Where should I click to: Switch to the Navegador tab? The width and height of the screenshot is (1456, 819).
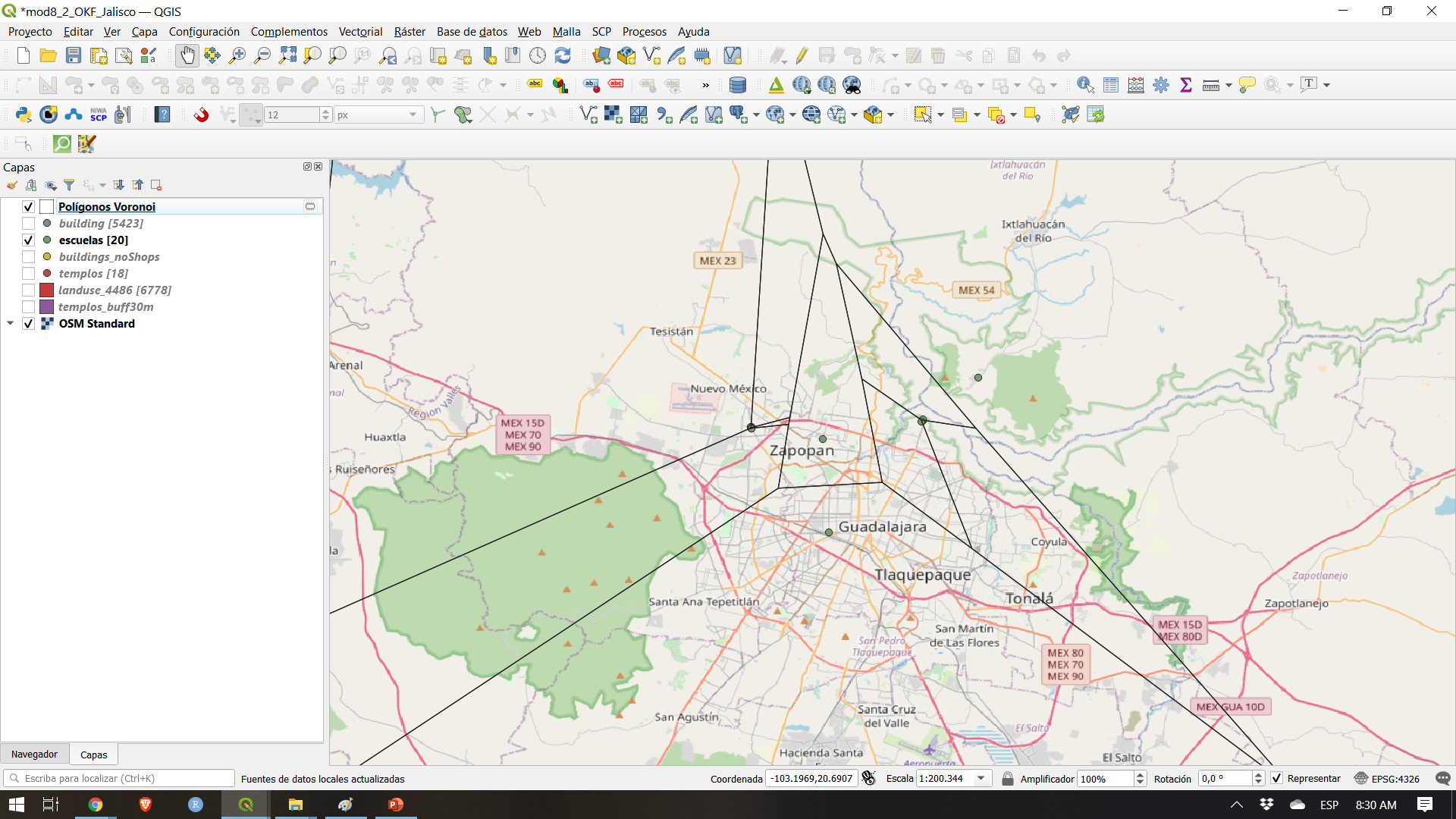(x=34, y=755)
